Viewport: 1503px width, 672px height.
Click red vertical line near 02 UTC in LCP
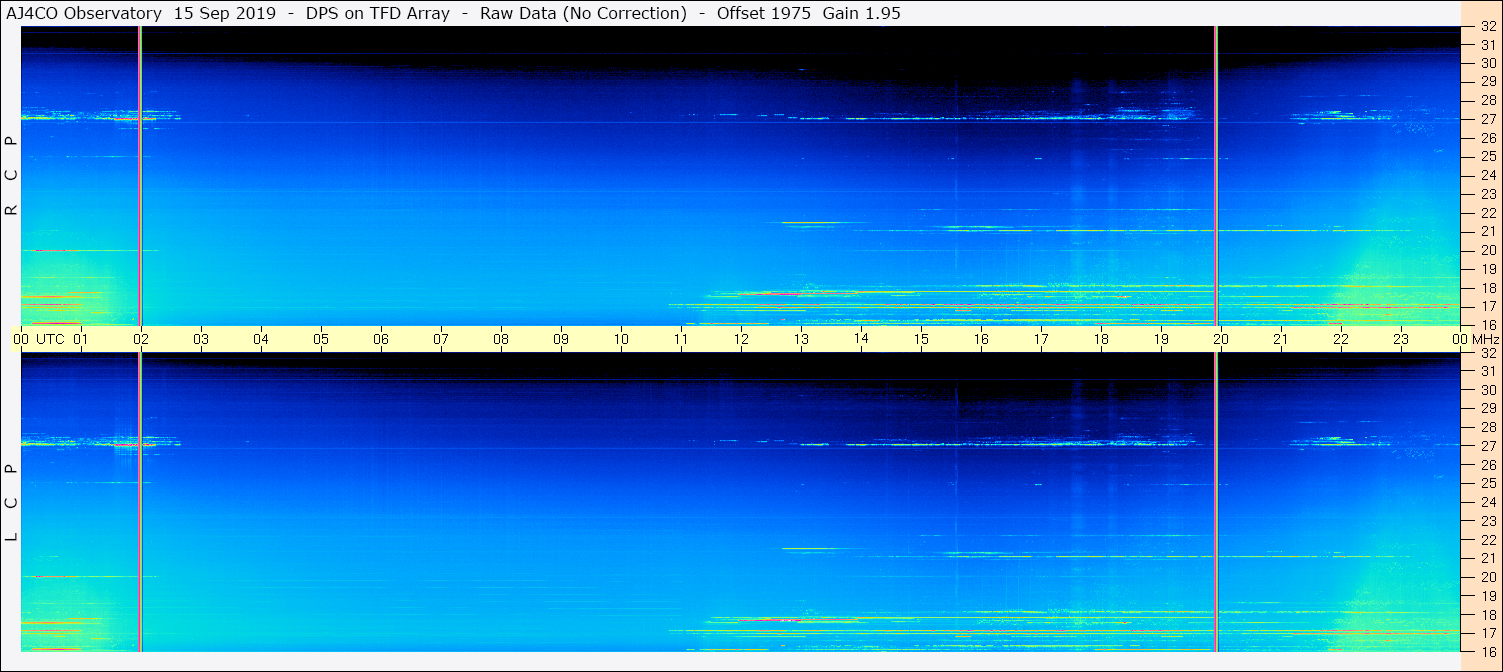(140, 502)
